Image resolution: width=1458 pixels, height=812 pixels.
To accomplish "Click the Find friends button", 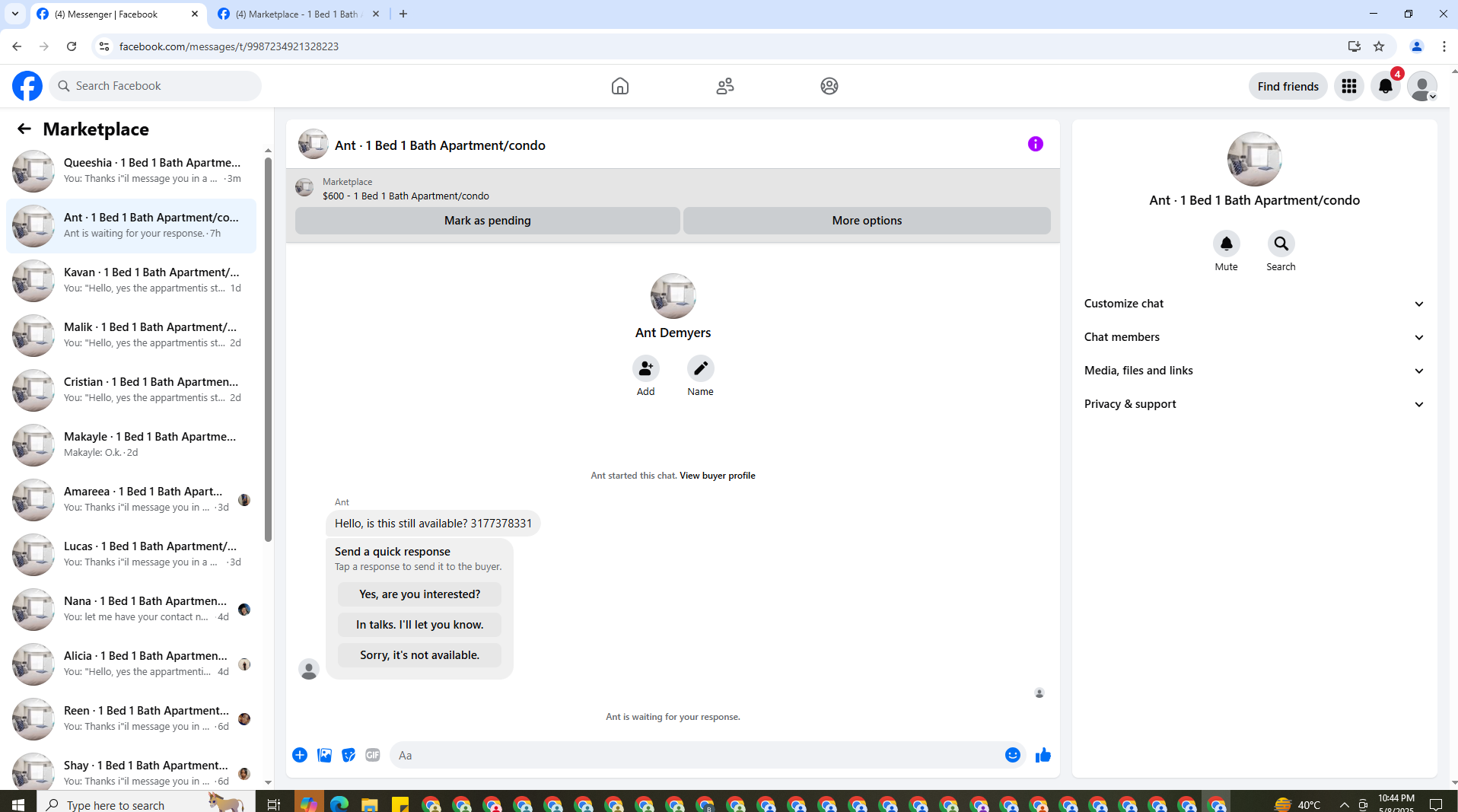I will [1288, 86].
